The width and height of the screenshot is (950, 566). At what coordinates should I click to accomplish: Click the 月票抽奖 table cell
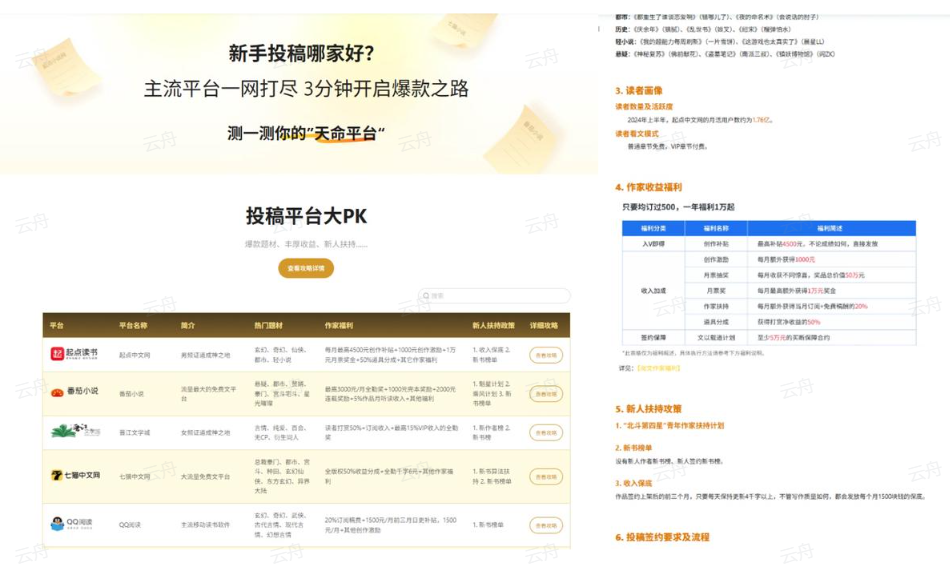click(716, 275)
